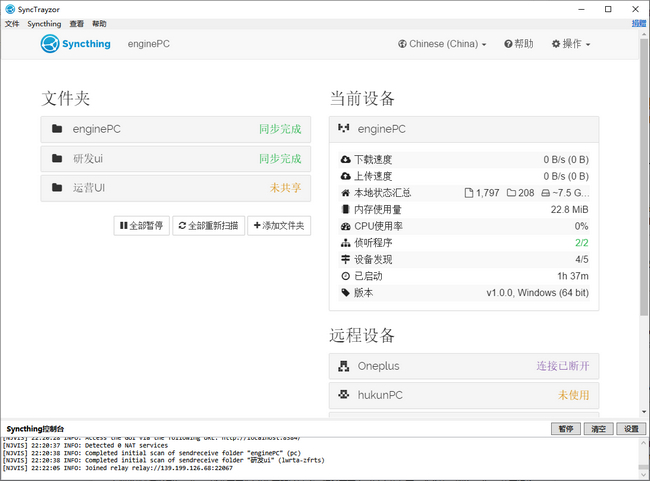Image resolution: width=650 pixels, height=481 pixels.
Task: Open the Chinese (China) language dropdown
Action: pyautogui.click(x=442, y=44)
